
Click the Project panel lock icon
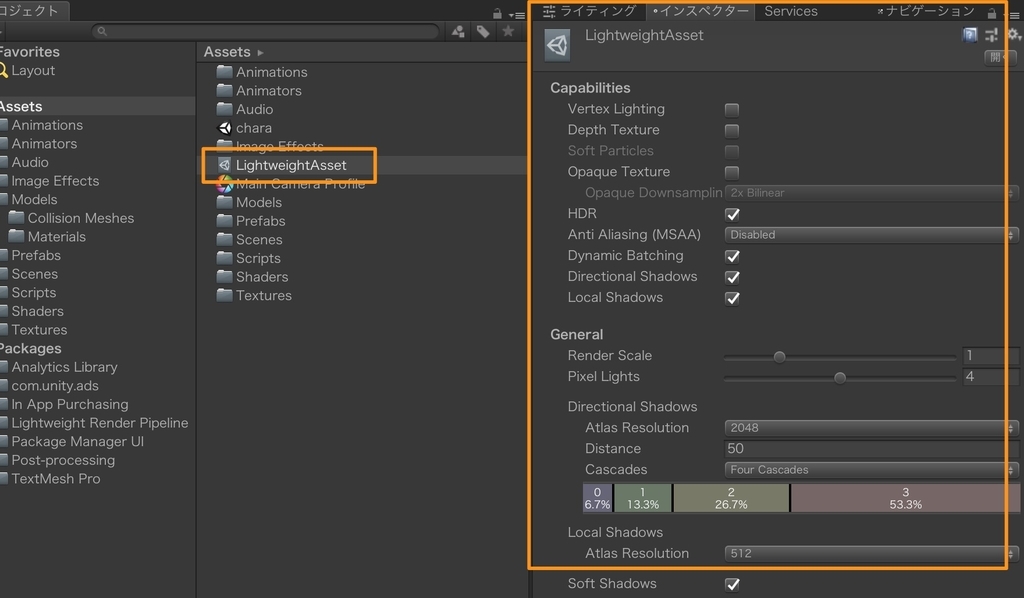point(497,14)
